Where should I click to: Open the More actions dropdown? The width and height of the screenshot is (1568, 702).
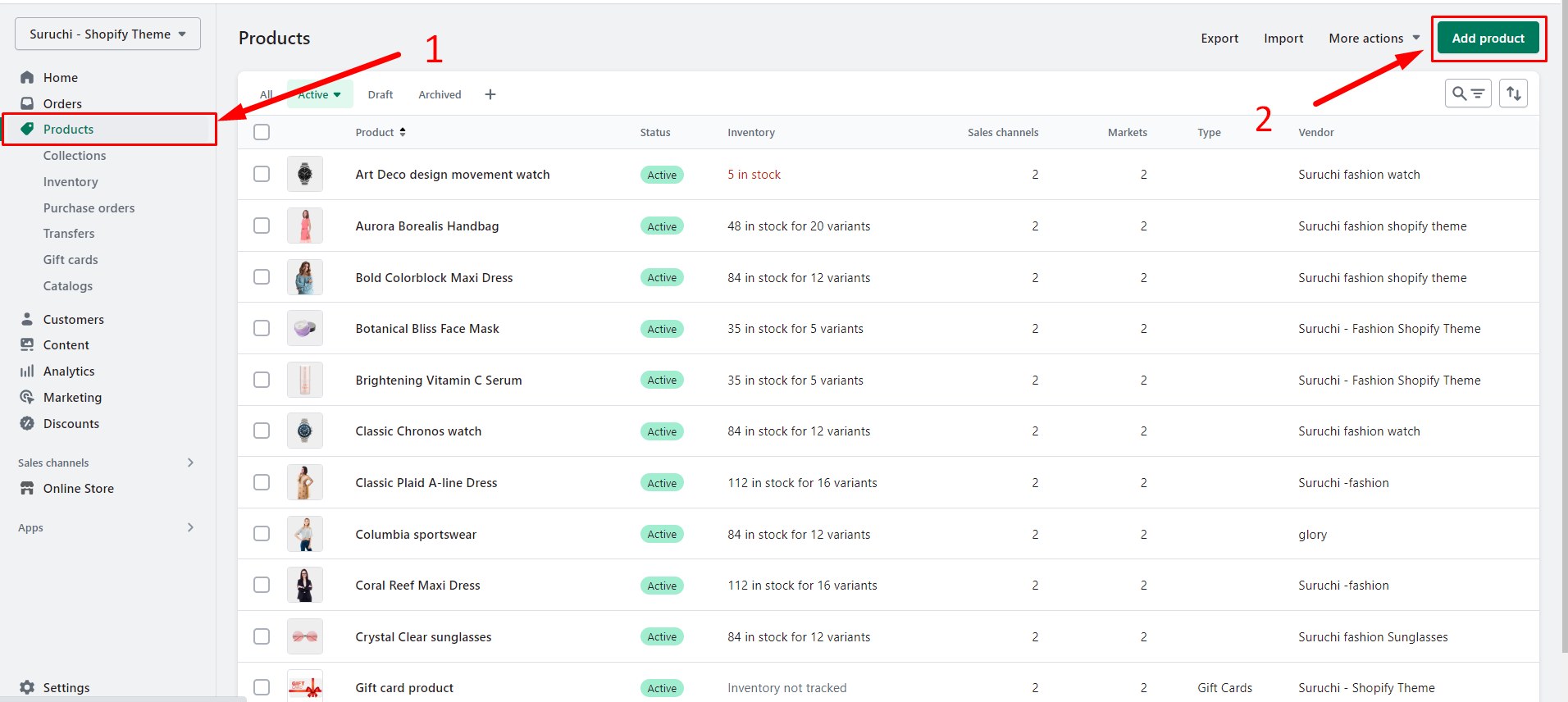[1374, 38]
